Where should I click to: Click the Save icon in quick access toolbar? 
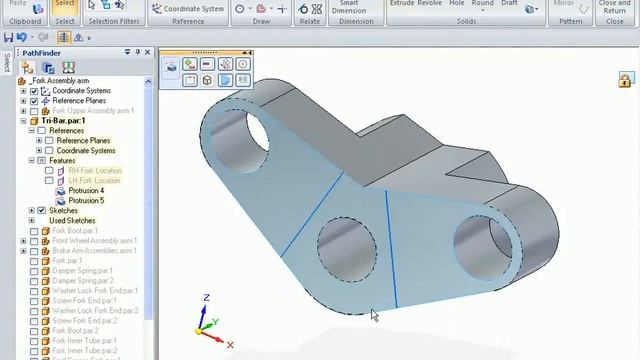8,38
